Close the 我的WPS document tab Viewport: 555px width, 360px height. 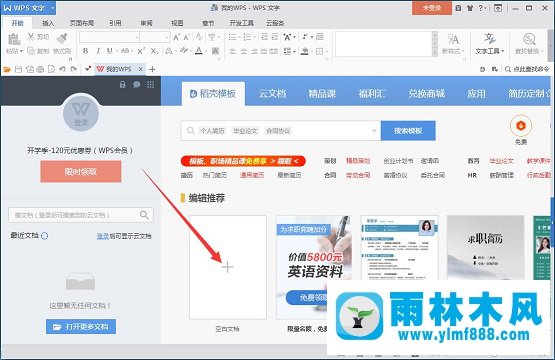(x=141, y=69)
